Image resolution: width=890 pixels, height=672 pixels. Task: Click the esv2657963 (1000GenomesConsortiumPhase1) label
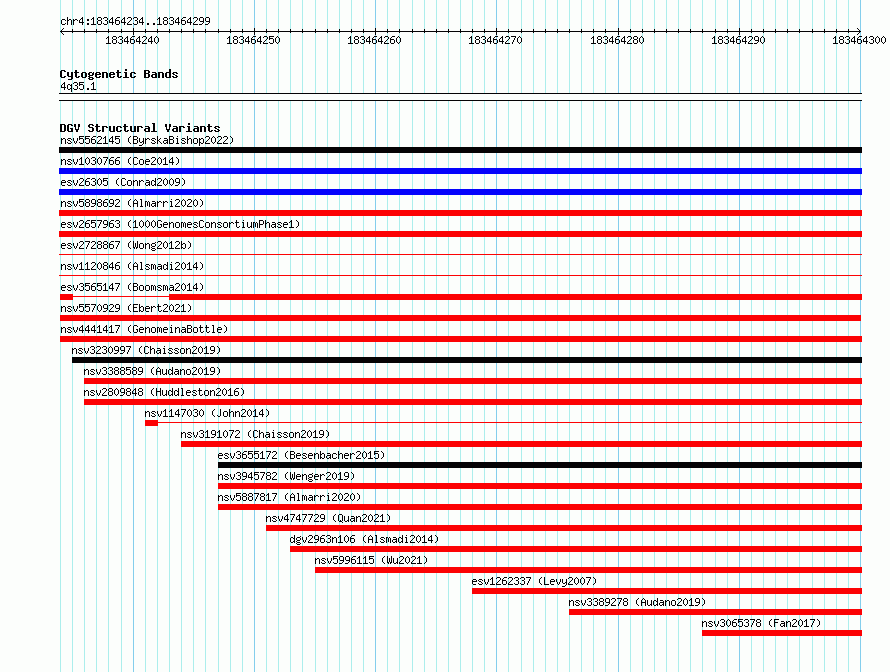click(180, 224)
